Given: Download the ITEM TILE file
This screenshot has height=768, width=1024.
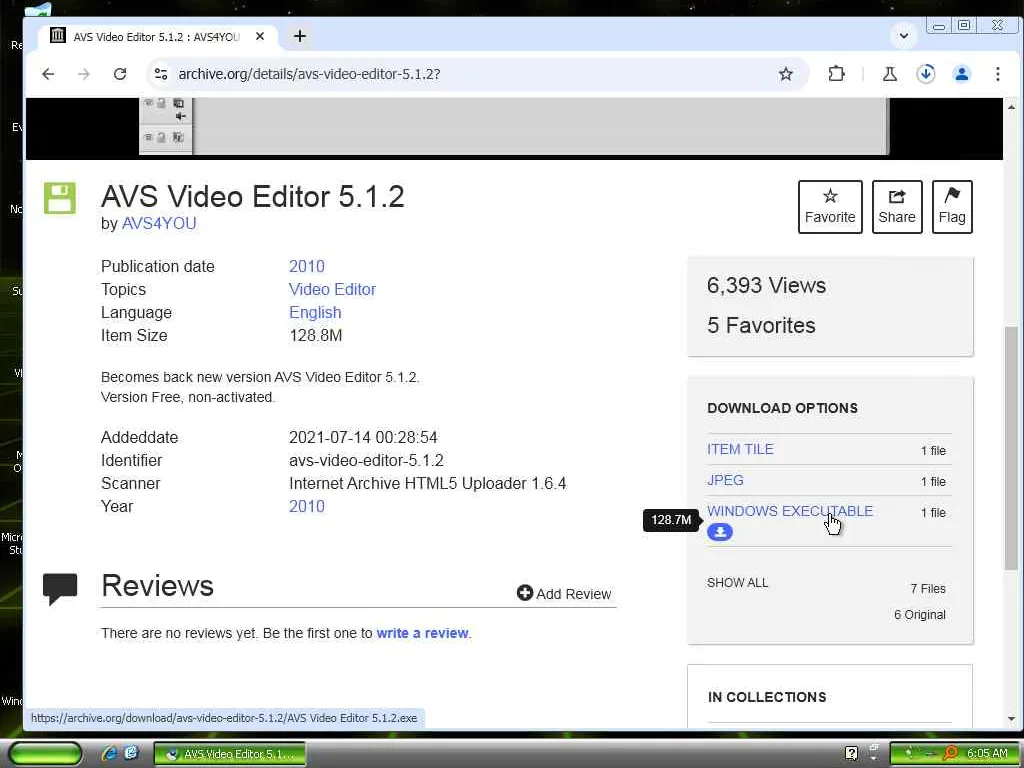Looking at the screenshot, I should [x=740, y=449].
